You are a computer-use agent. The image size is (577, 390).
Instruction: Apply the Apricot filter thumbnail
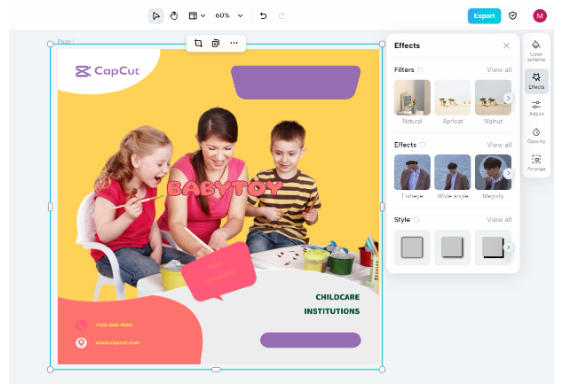(453, 98)
